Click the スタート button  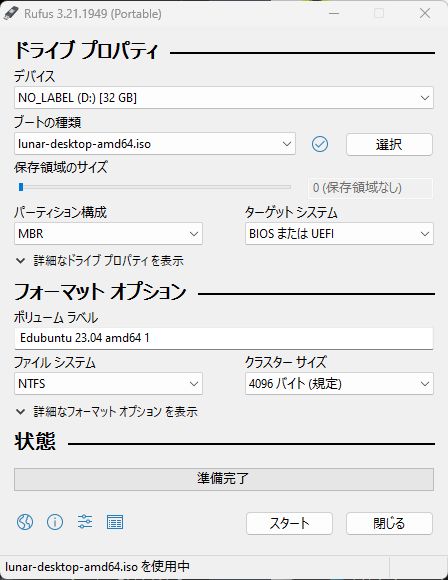click(289, 523)
